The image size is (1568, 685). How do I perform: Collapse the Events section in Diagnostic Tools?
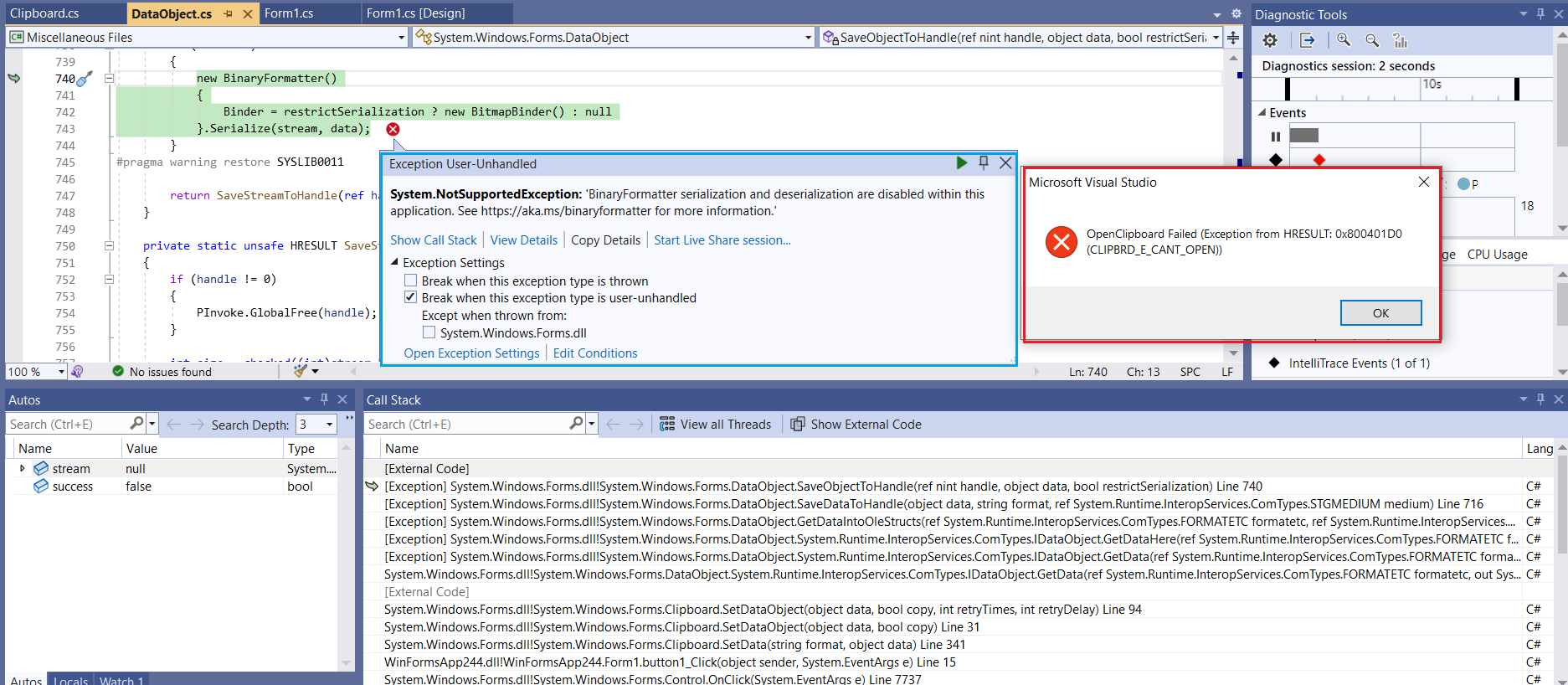[1262, 112]
